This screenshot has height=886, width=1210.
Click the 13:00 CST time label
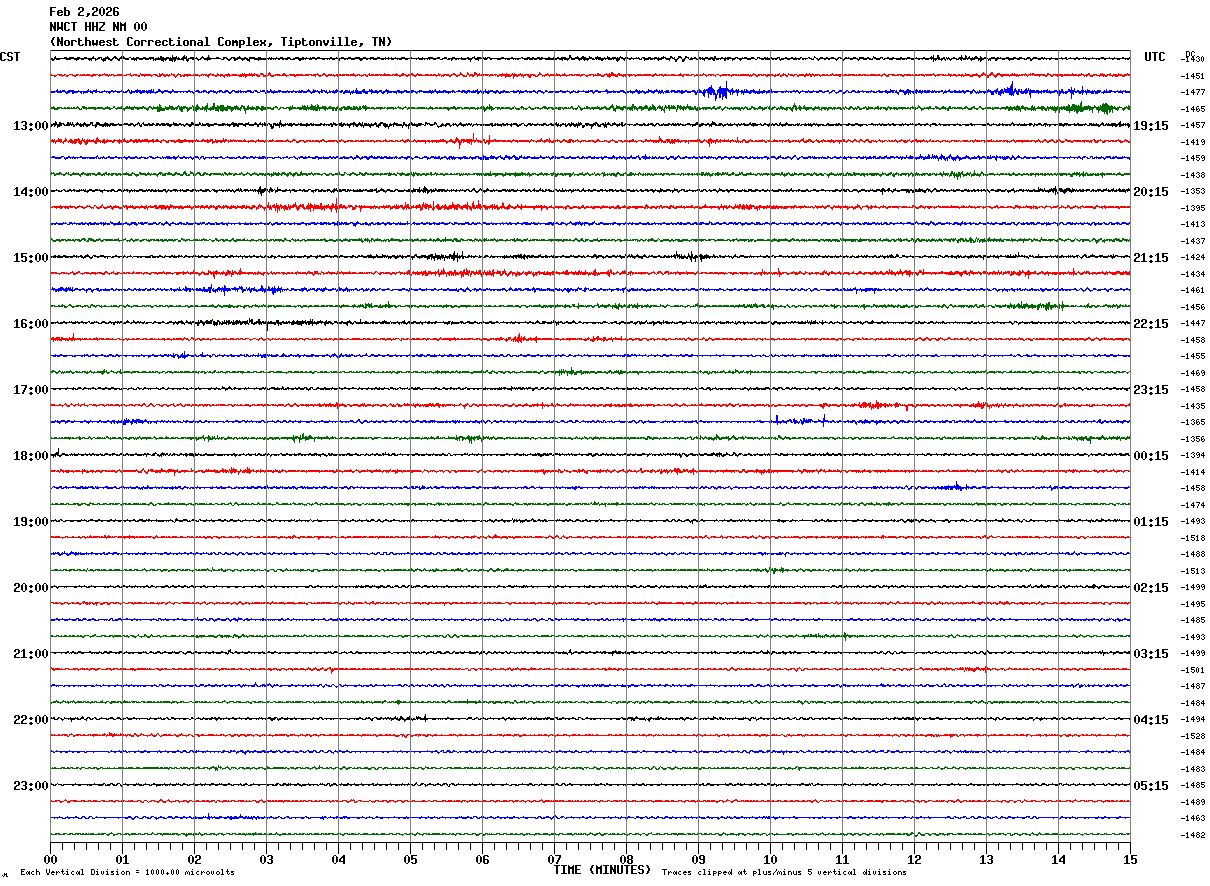pos(30,126)
